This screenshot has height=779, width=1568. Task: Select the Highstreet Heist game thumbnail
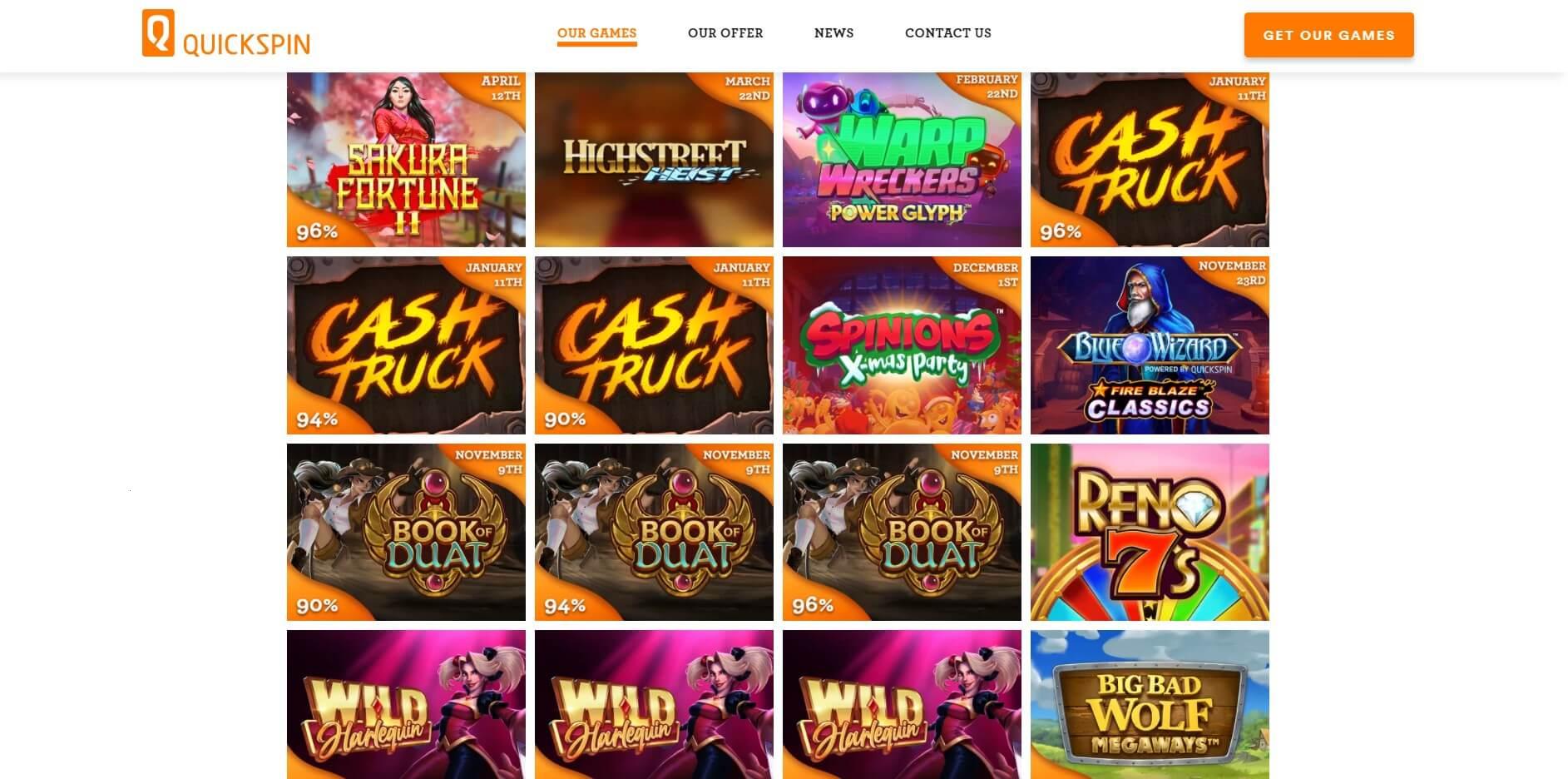coord(654,160)
